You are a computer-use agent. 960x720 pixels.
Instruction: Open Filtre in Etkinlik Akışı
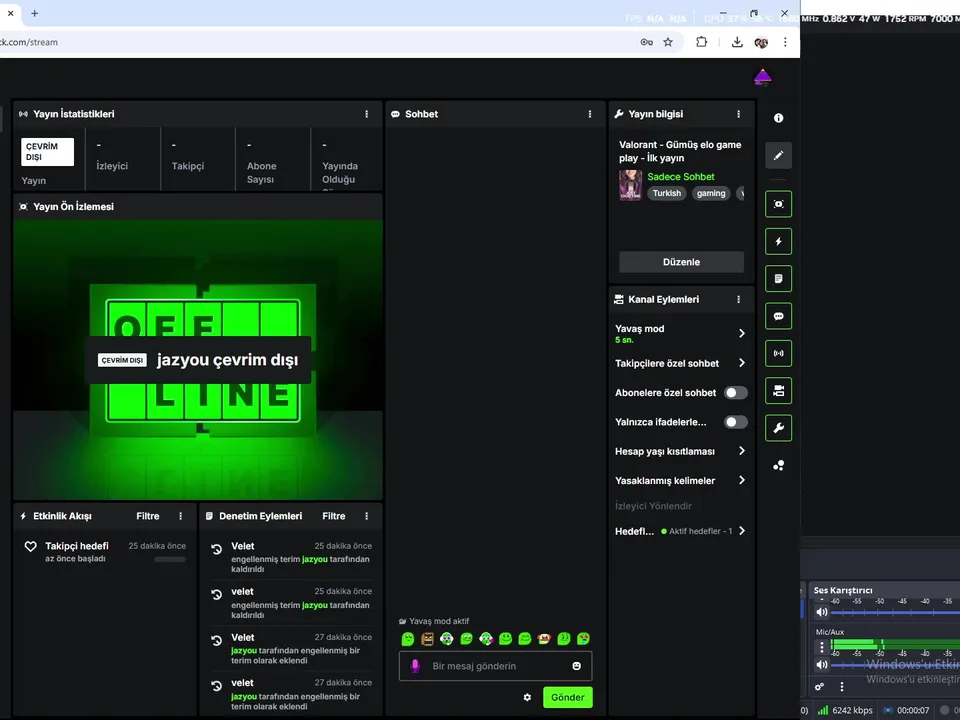[148, 516]
